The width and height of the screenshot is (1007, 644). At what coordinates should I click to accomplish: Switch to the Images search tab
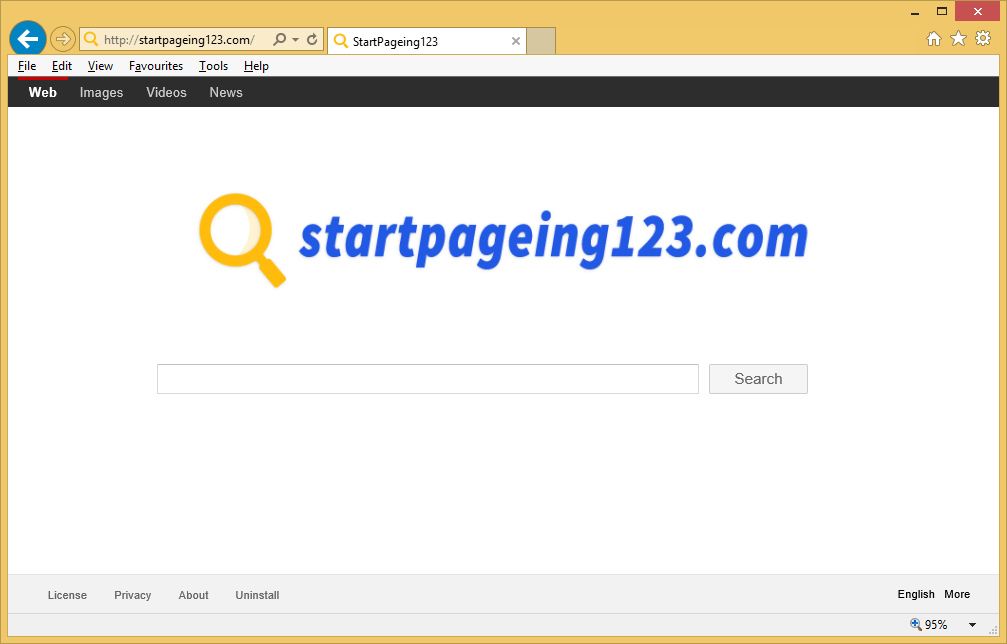tap(101, 92)
